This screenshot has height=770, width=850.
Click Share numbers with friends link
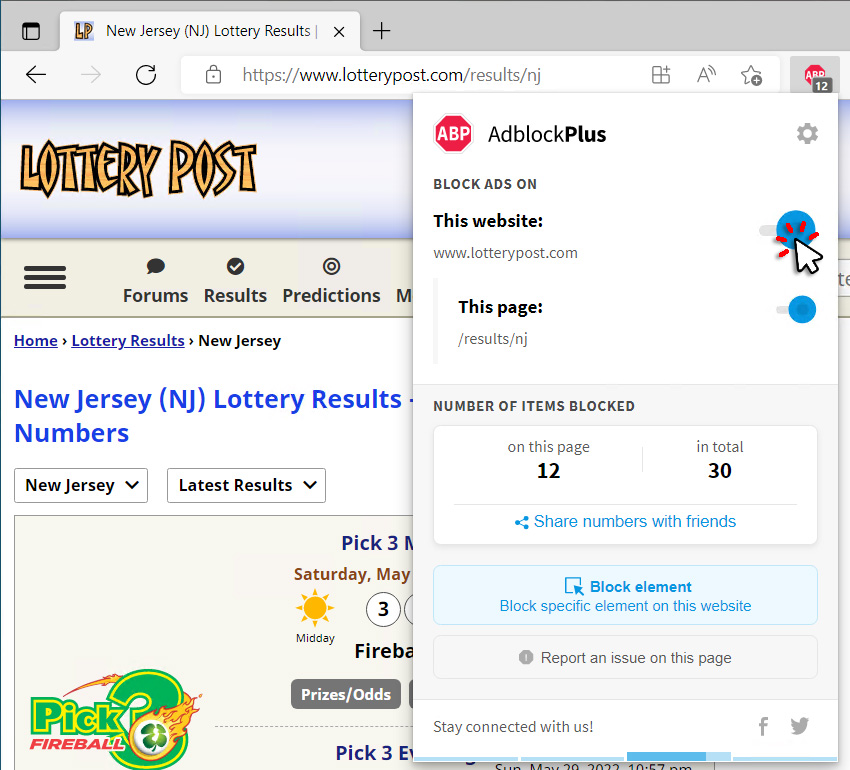[x=625, y=522]
